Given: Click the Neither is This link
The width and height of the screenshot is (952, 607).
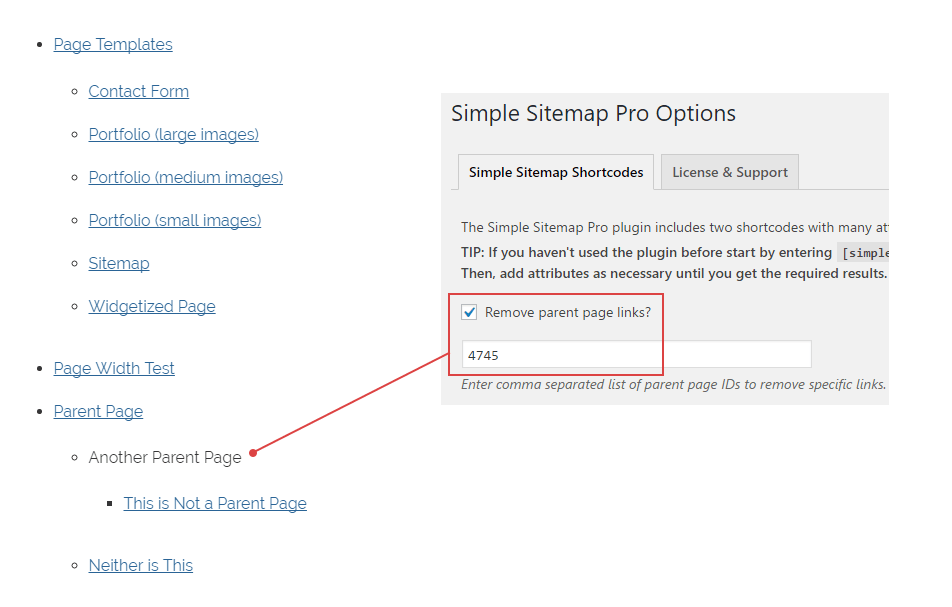Looking at the screenshot, I should pos(141,565).
